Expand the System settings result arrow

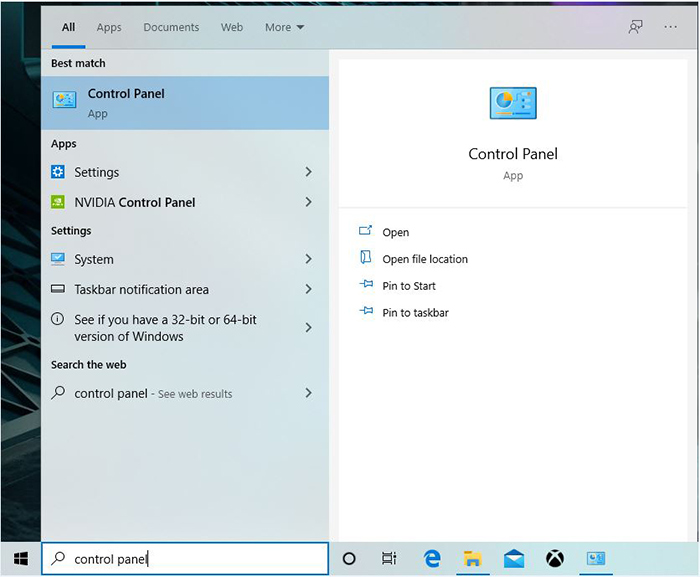pyautogui.click(x=308, y=259)
